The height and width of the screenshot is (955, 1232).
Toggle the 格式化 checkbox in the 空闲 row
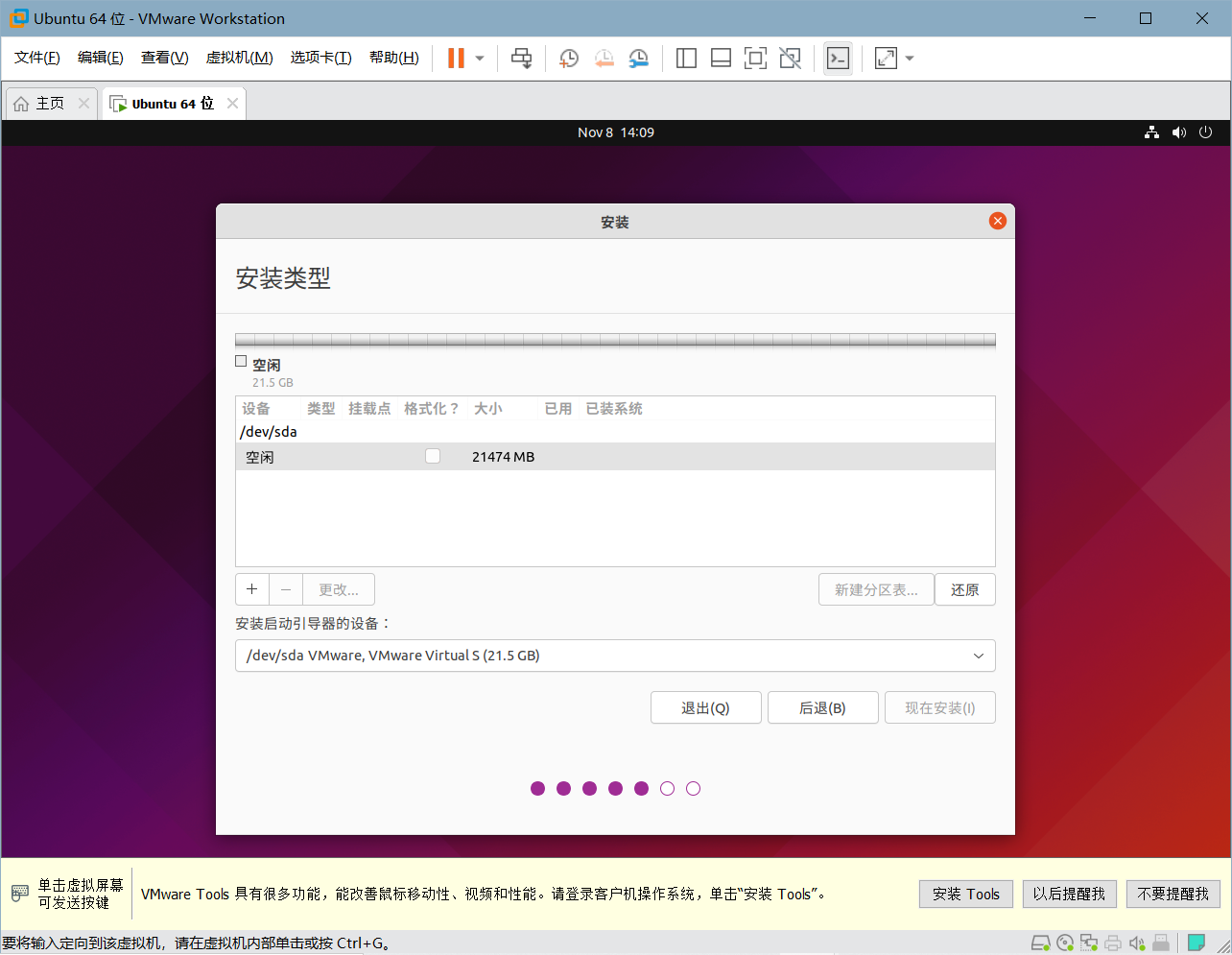433,456
